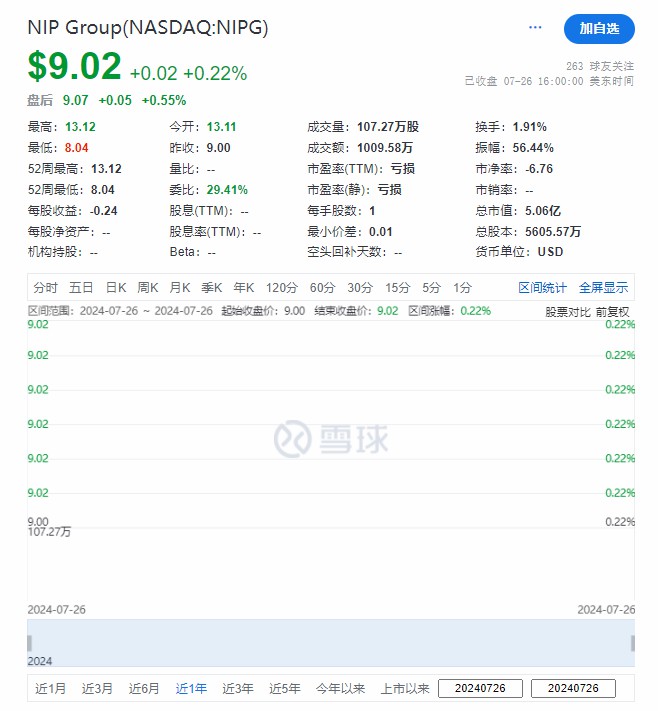
Task: Grab the right handle of range slider
Action: 633,643
